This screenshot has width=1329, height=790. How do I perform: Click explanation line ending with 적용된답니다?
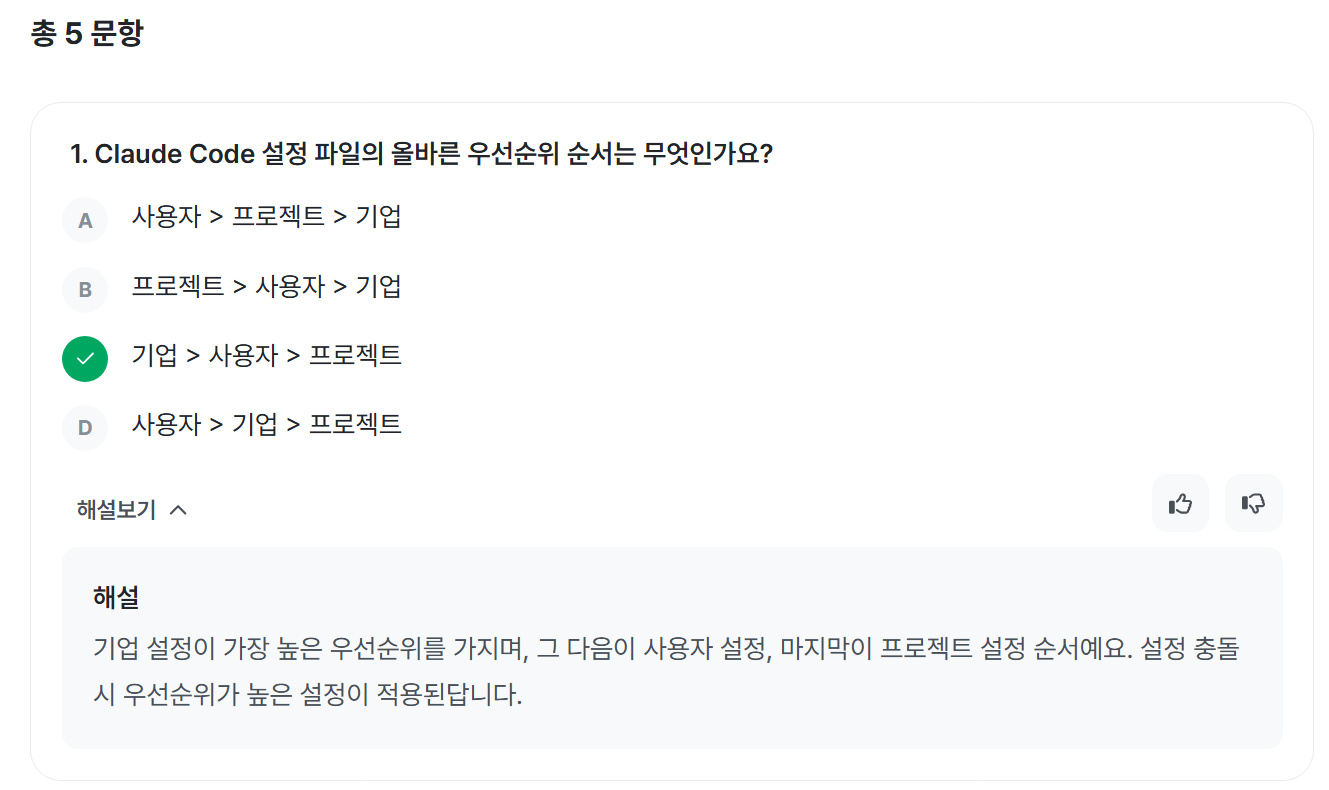pyautogui.click(x=307, y=695)
